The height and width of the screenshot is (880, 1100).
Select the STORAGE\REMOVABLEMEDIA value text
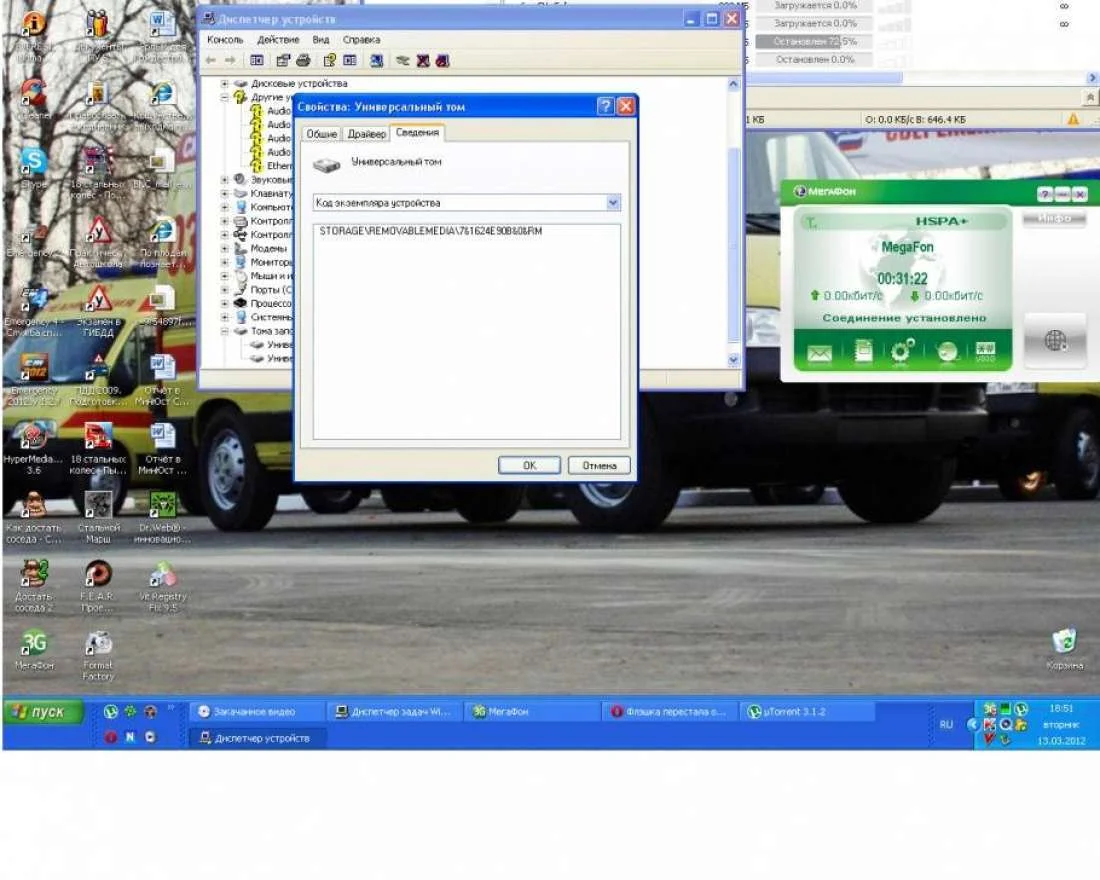[431, 231]
